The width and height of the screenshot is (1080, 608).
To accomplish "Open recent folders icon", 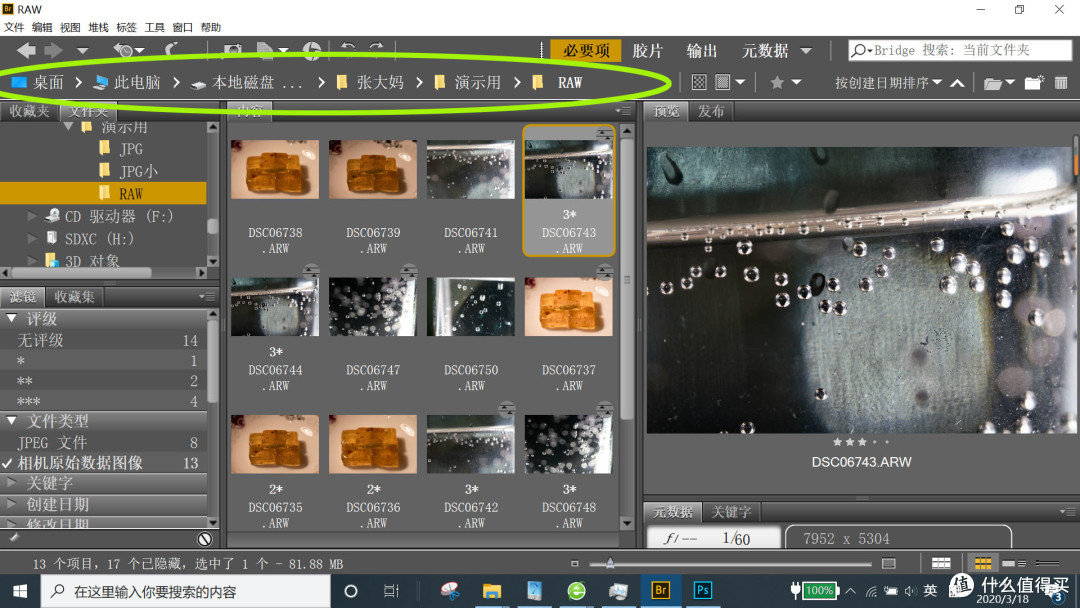I will [x=998, y=83].
